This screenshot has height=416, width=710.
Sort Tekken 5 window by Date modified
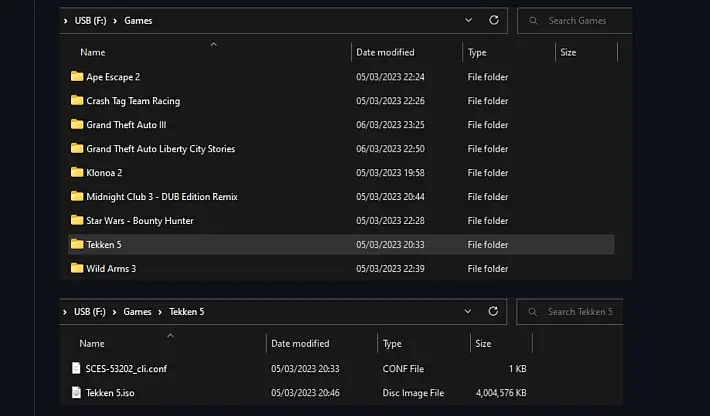300,343
